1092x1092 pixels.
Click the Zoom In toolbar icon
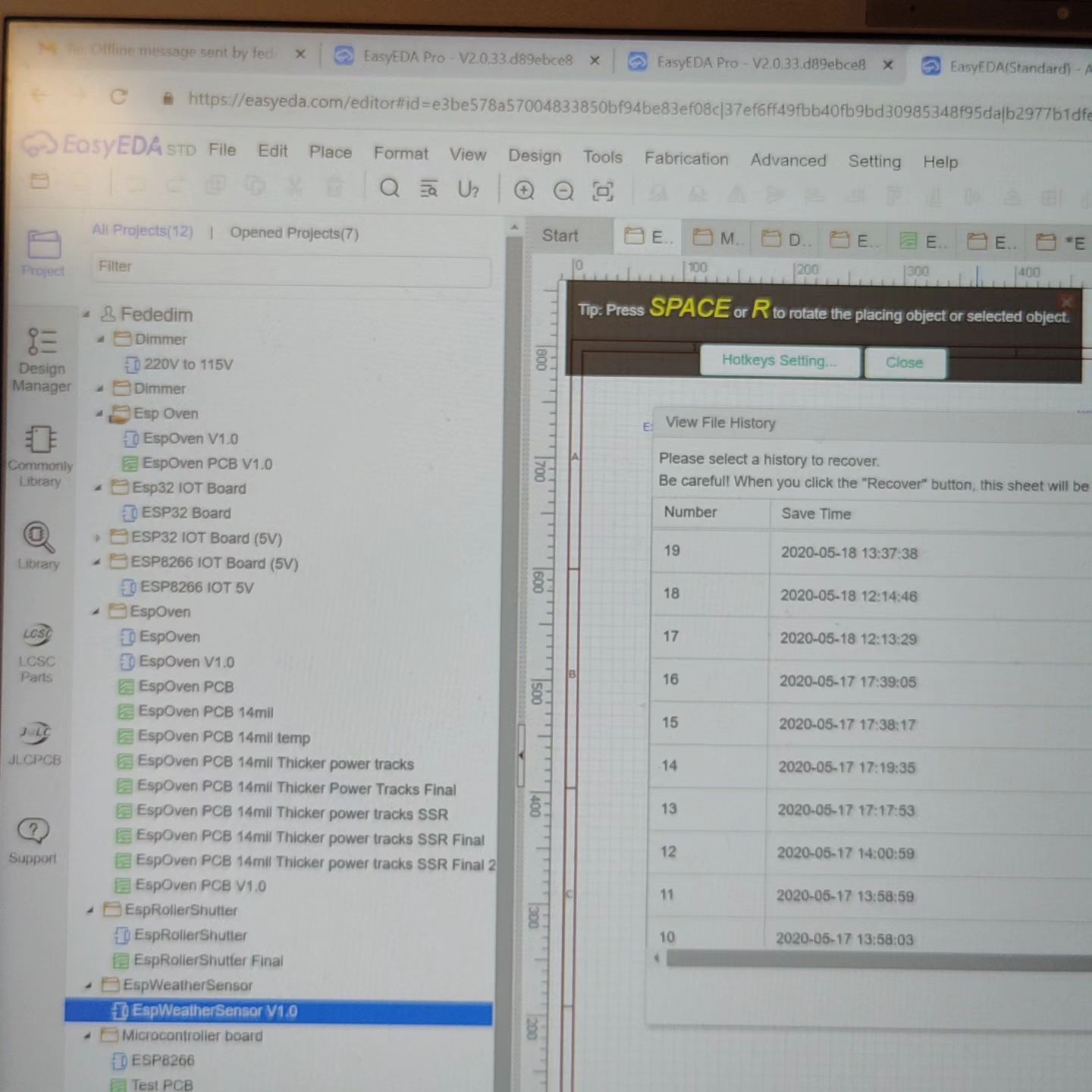point(524,190)
